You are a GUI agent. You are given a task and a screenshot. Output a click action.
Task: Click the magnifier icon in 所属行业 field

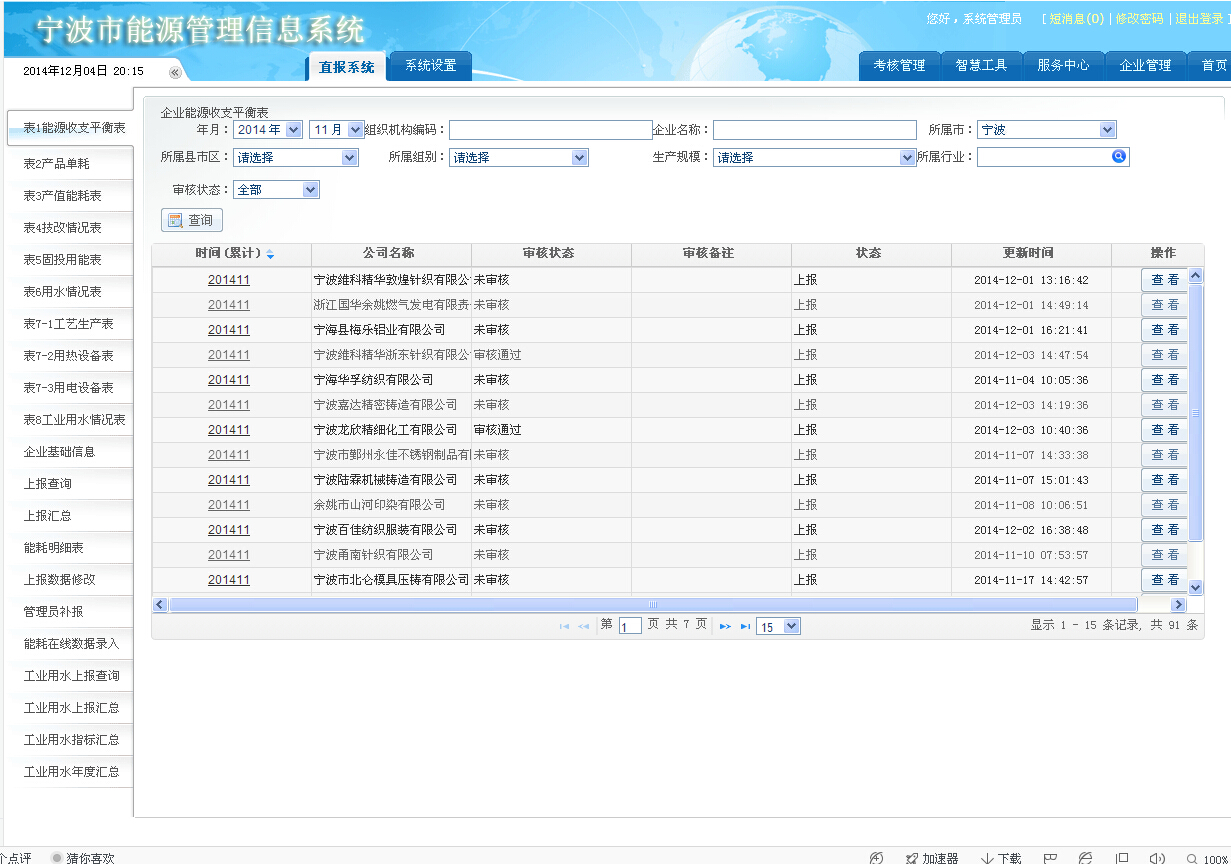point(1119,156)
